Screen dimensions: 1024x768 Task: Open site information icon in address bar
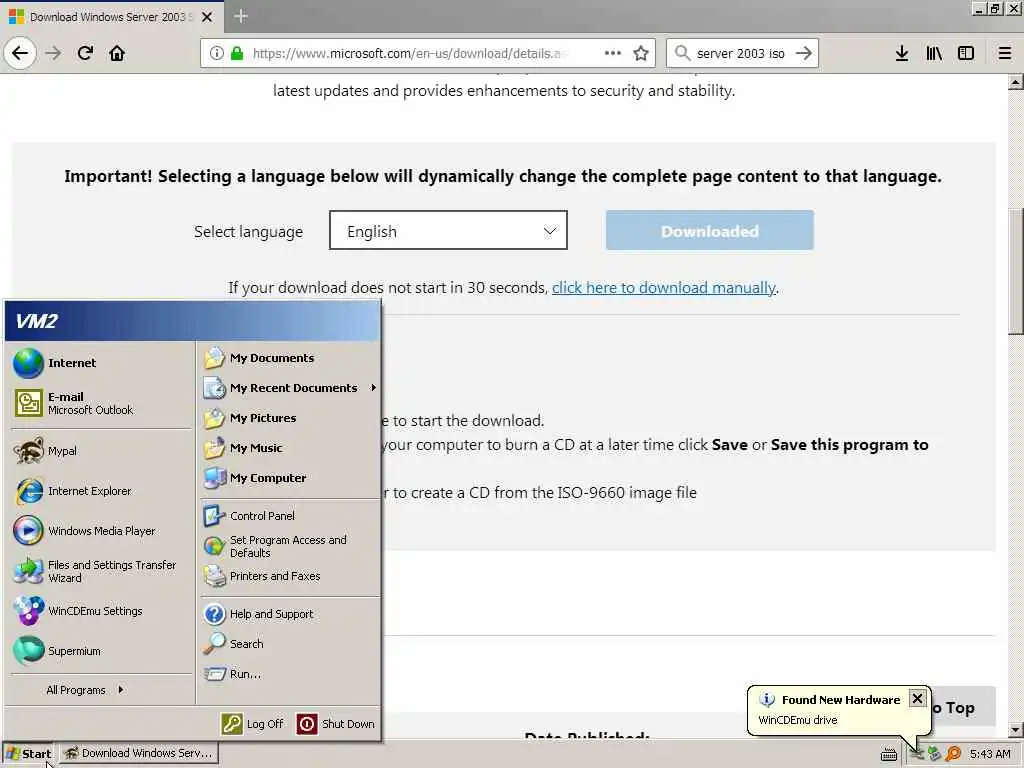tap(216, 53)
